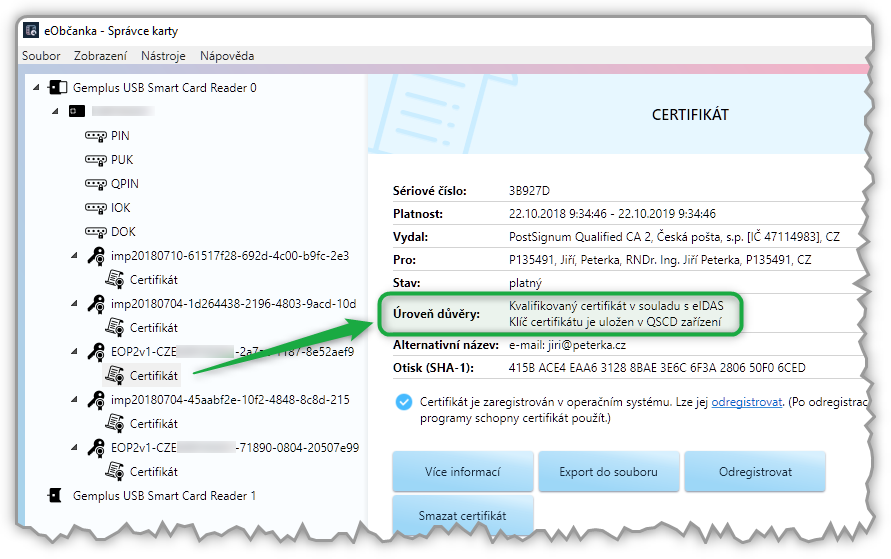The width and height of the screenshot is (891, 559).
Task: Click certificate icon under imp20180704-45aabf2e
Action: [115, 424]
